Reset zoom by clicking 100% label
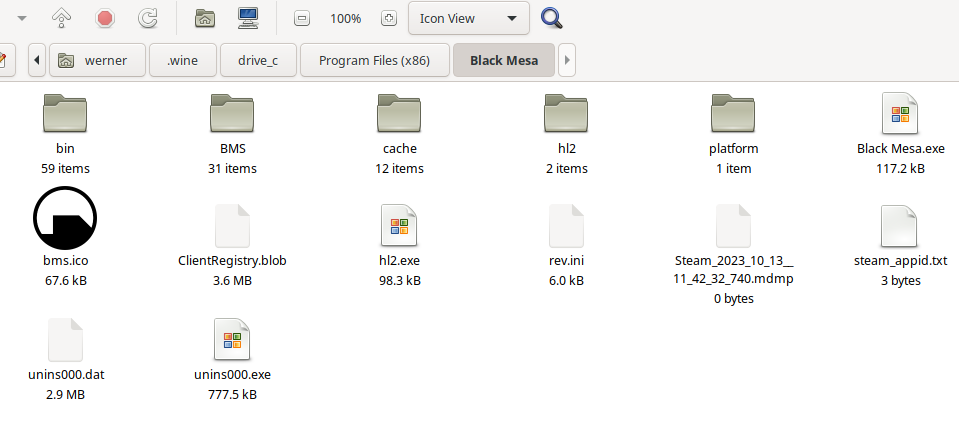 tap(345, 19)
